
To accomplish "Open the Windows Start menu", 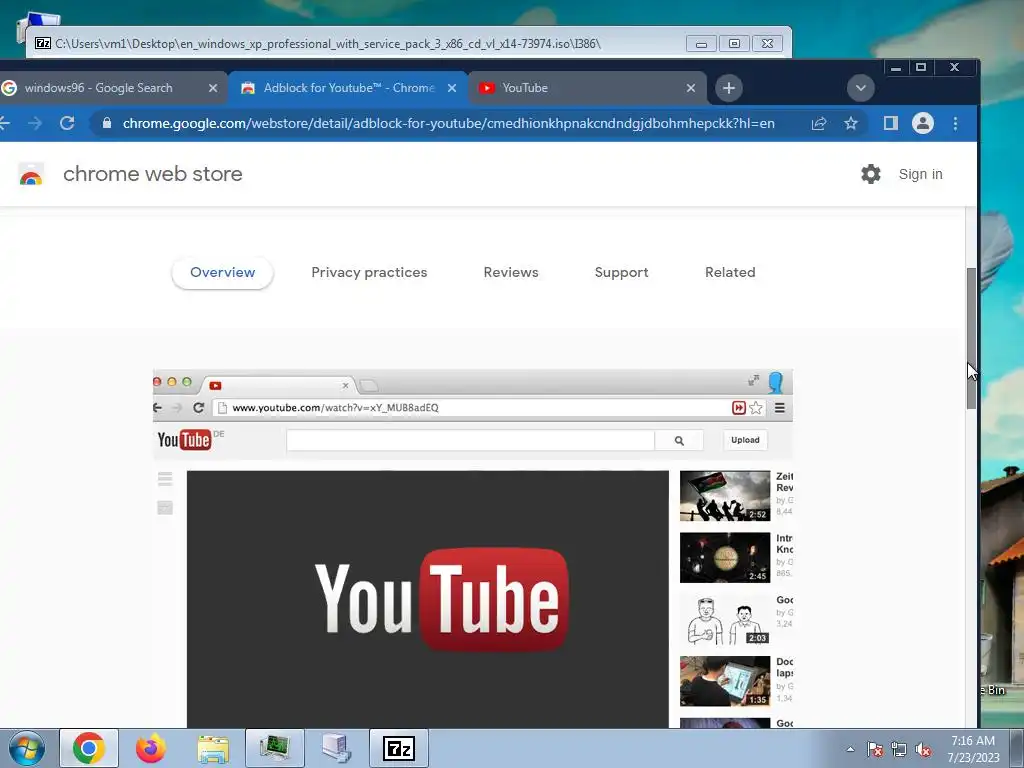I will point(27,748).
